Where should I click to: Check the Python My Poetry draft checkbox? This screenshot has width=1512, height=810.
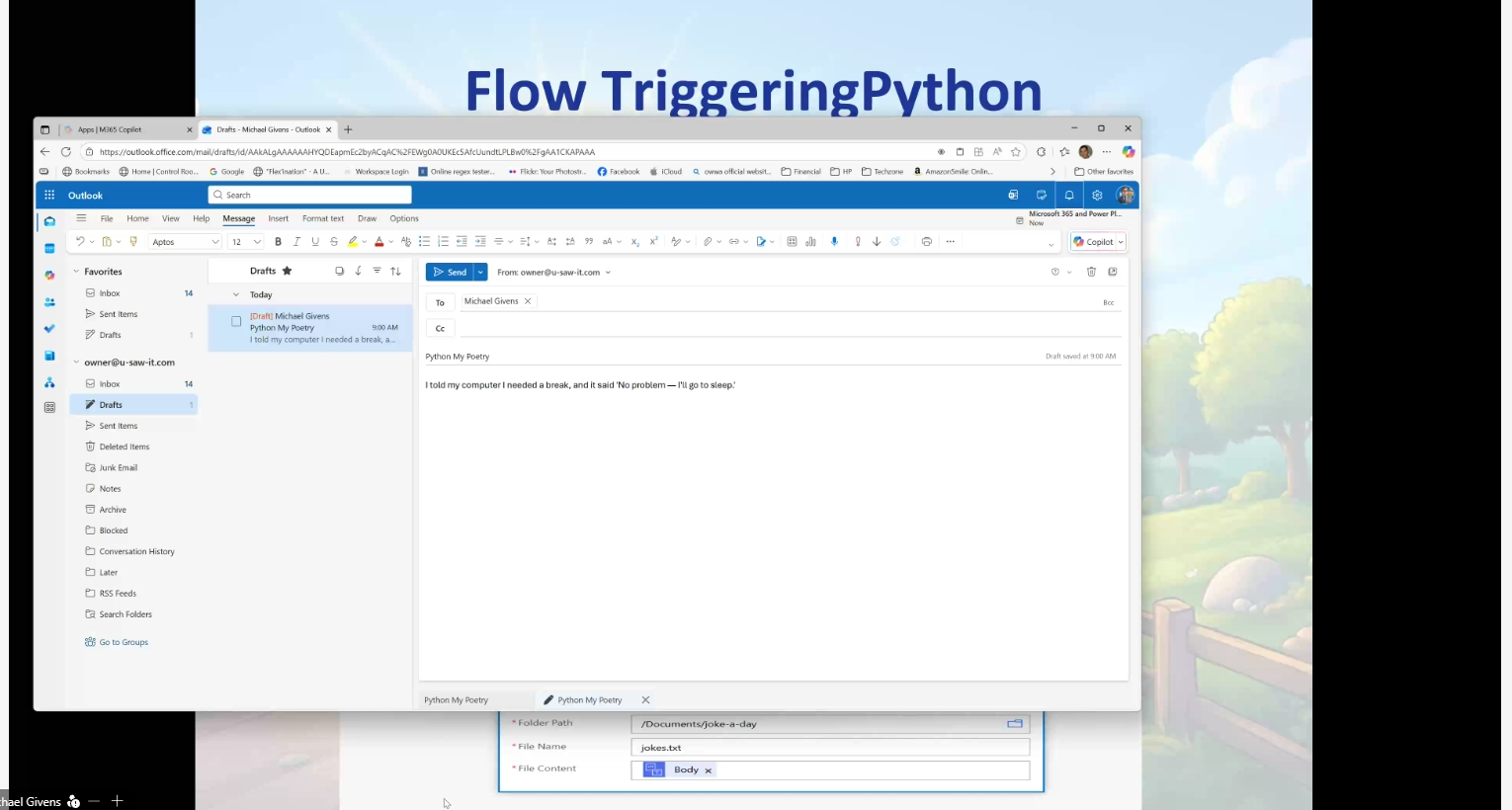tap(236, 321)
